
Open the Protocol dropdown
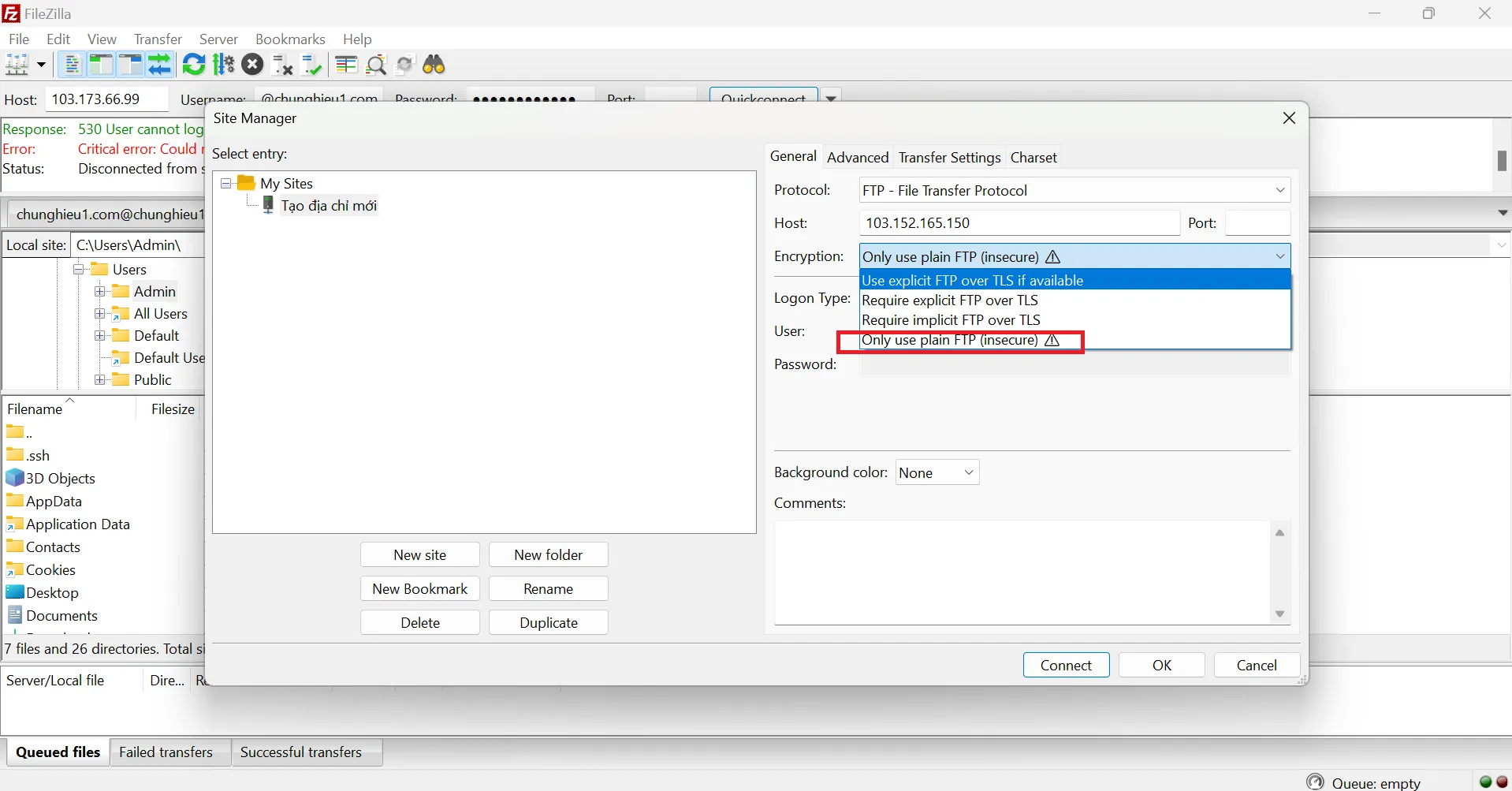point(1074,190)
